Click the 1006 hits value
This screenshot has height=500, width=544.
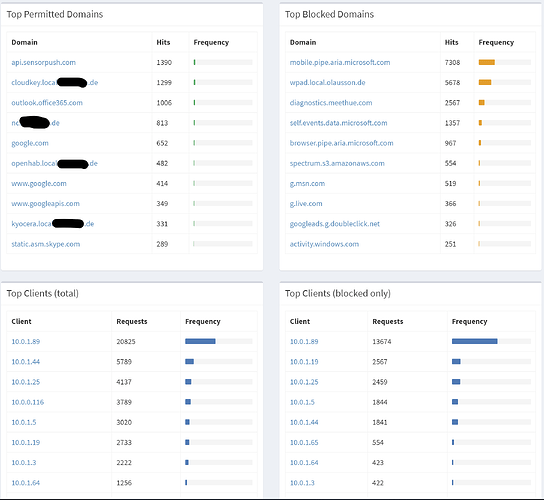(x=164, y=103)
